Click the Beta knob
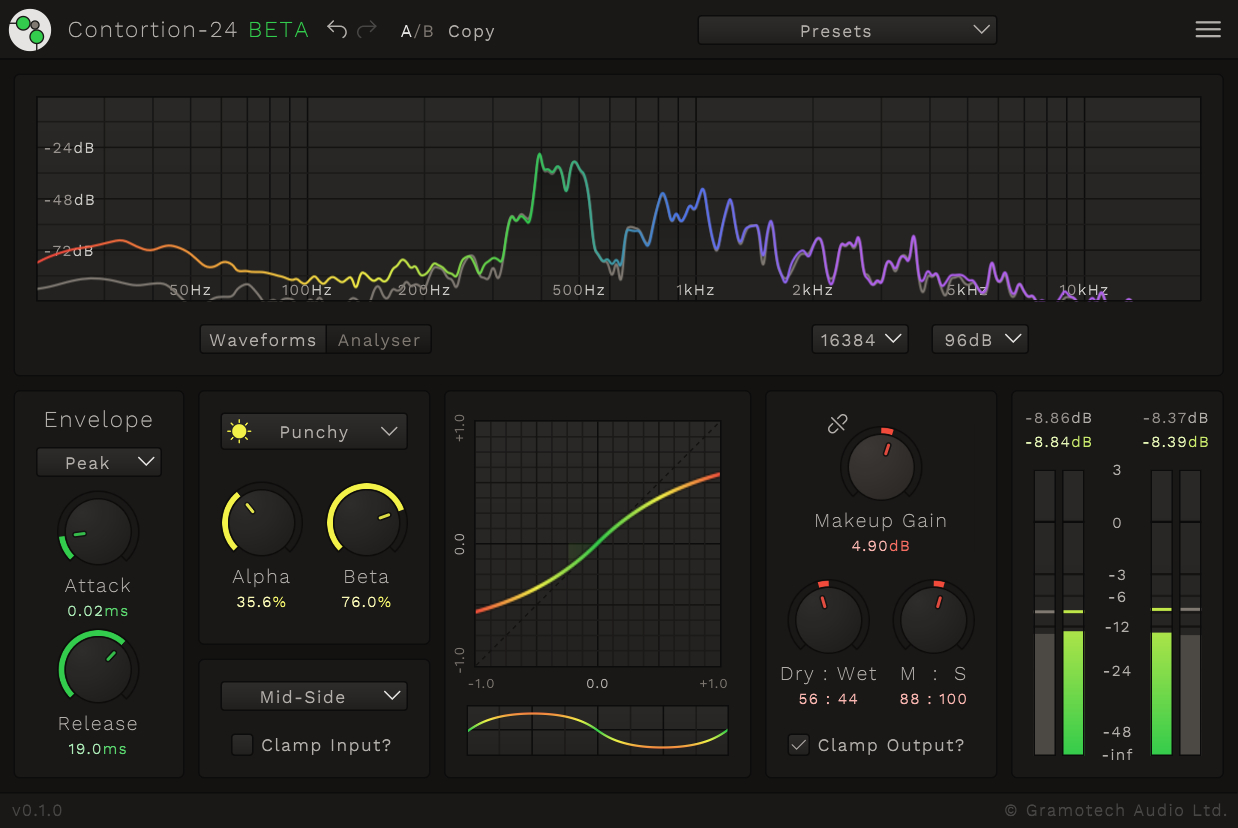This screenshot has height=828, width=1238. (x=366, y=522)
